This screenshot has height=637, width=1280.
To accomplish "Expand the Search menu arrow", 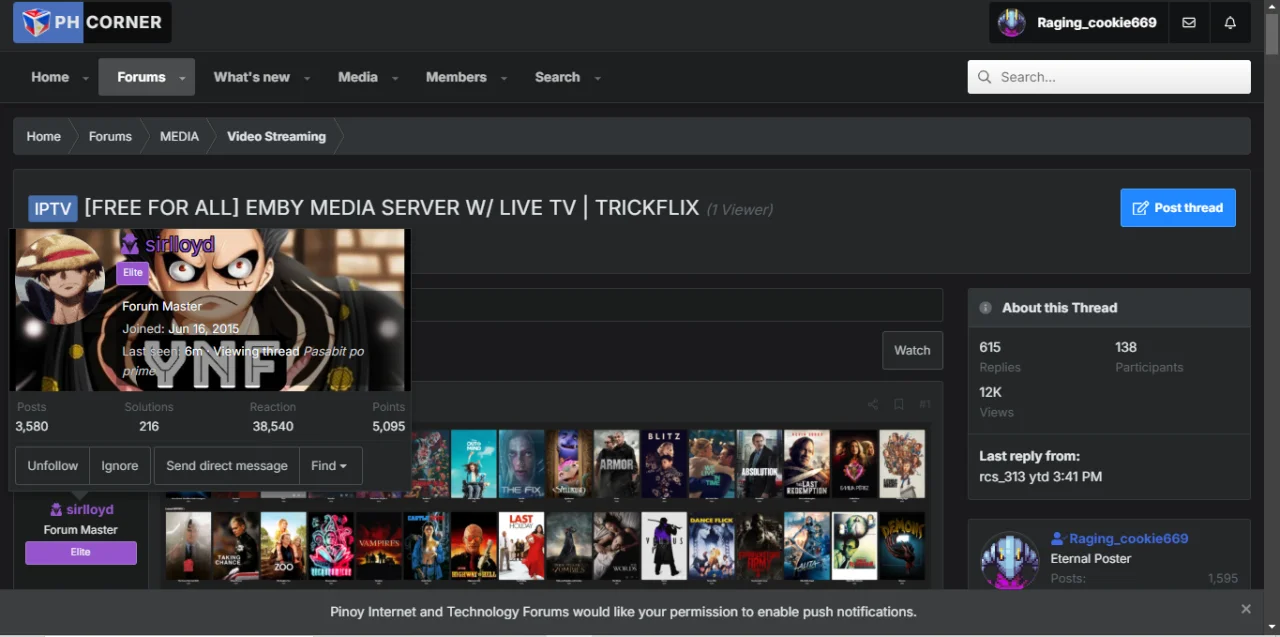I will tap(597, 78).
